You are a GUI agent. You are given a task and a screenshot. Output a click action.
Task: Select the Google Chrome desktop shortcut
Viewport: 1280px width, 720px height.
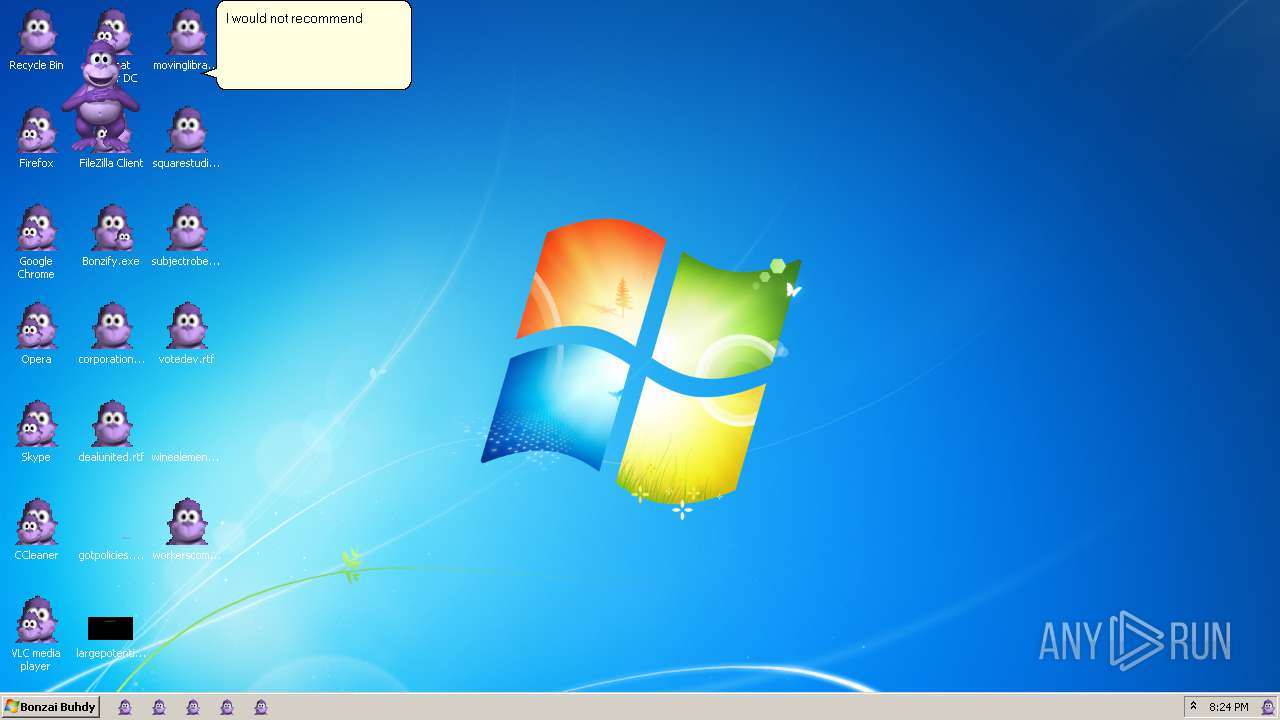click(x=36, y=243)
